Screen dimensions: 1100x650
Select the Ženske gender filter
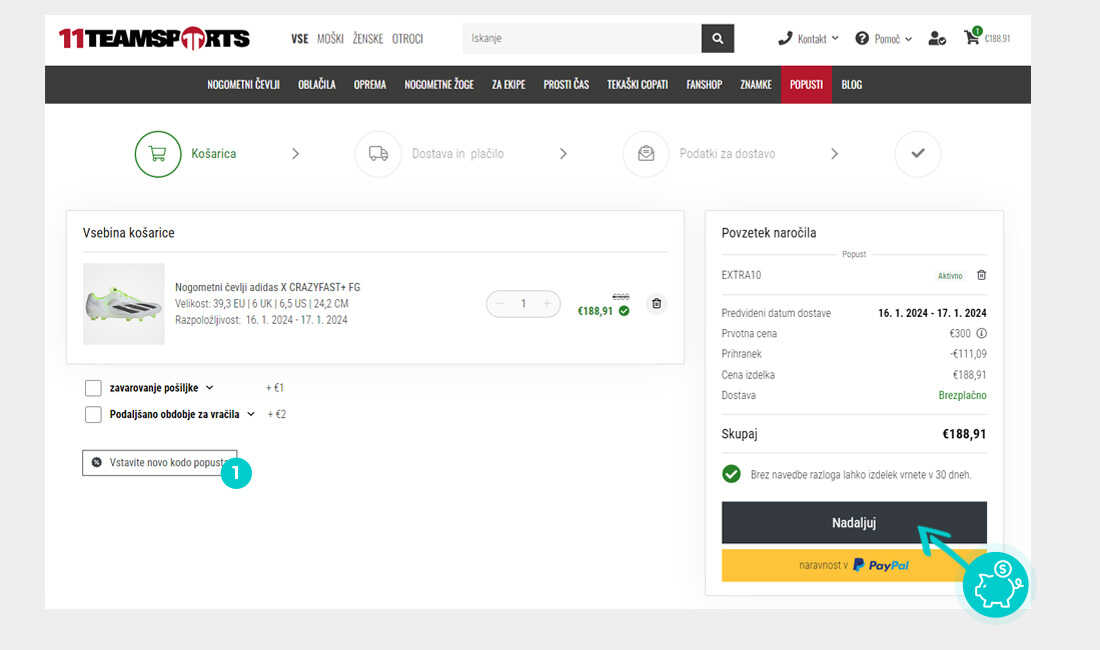tap(368, 39)
